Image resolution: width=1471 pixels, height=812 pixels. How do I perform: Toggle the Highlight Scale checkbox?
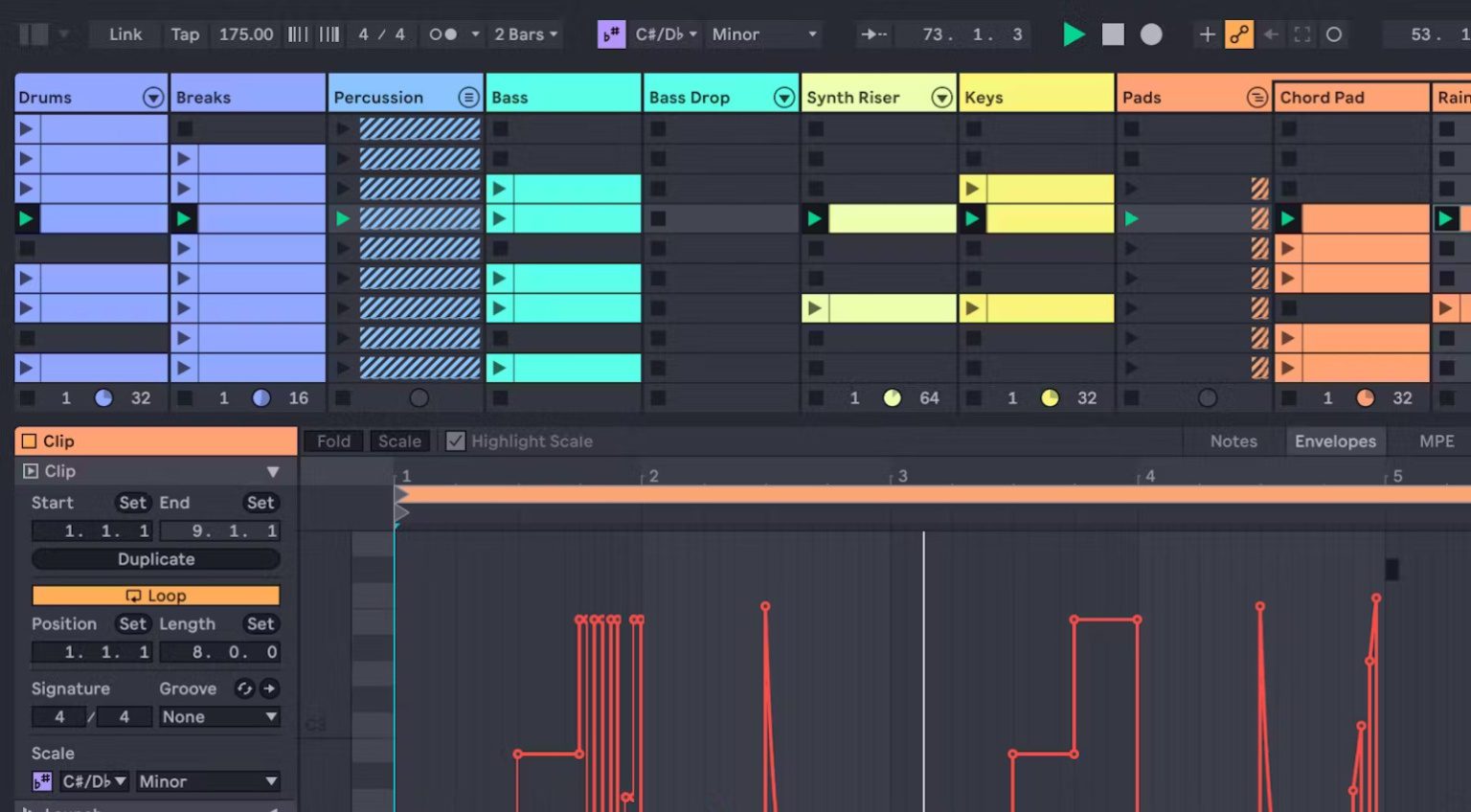coord(456,441)
